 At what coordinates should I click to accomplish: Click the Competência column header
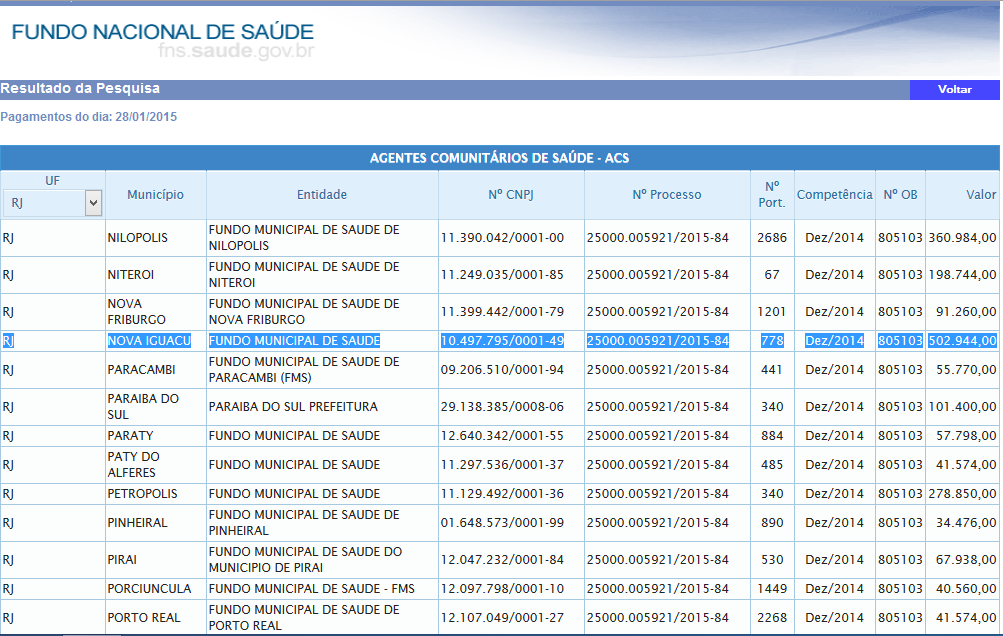[x=834, y=195]
